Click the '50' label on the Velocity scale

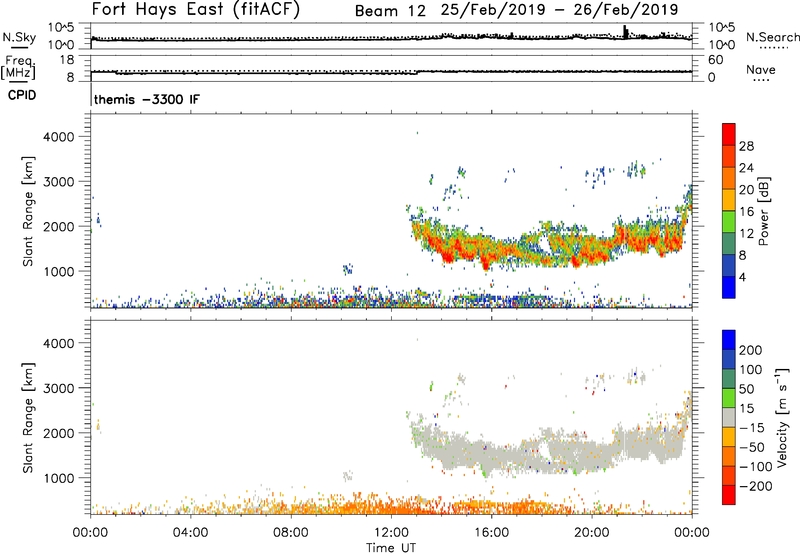click(747, 389)
